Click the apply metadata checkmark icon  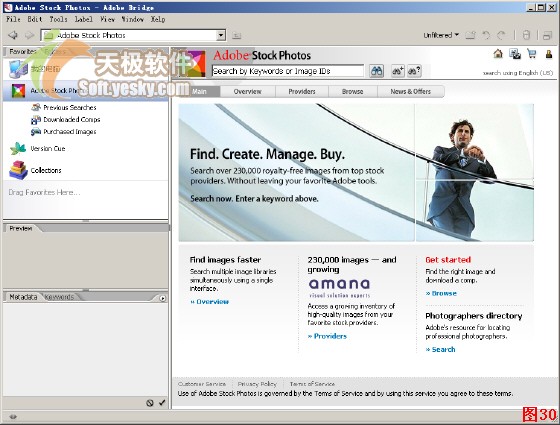(x=162, y=402)
